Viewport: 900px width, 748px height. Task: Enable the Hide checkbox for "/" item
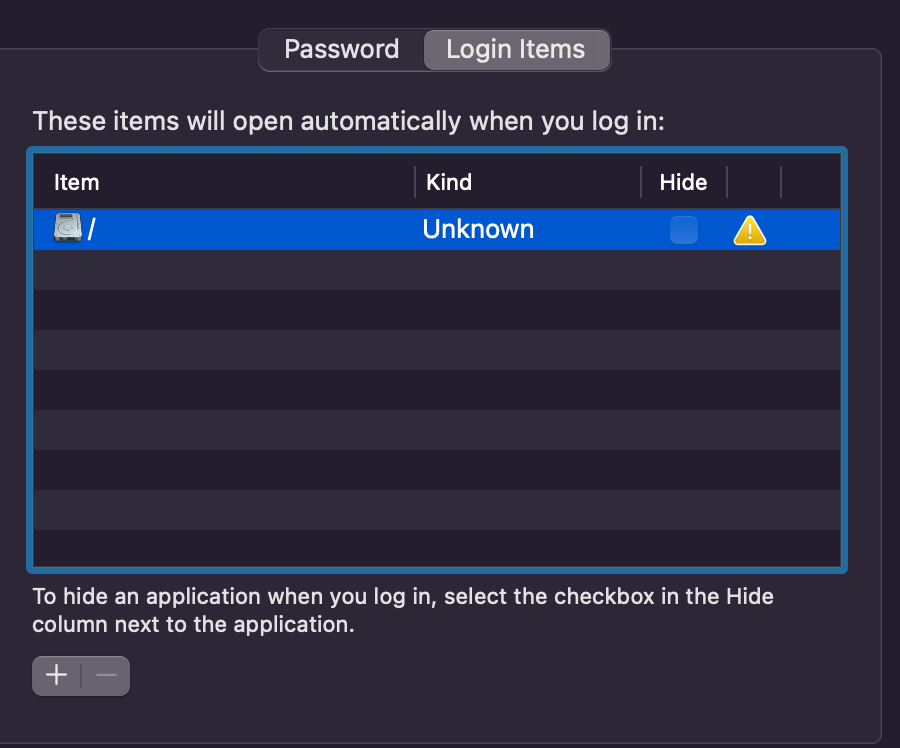click(684, 230)
